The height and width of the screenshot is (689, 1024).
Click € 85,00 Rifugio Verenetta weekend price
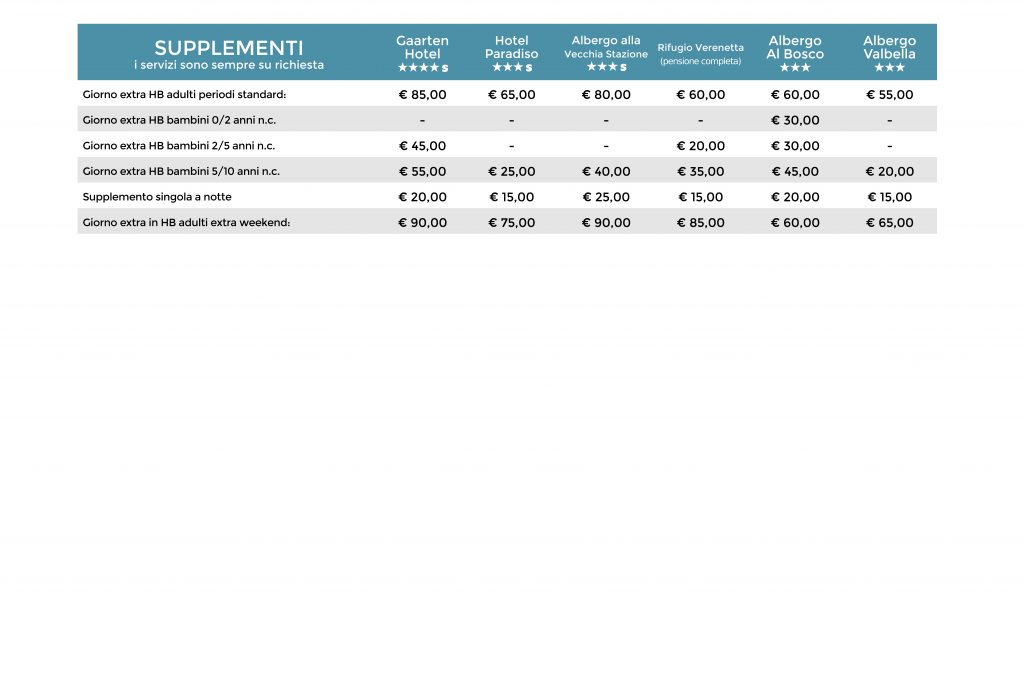(701, 223)
